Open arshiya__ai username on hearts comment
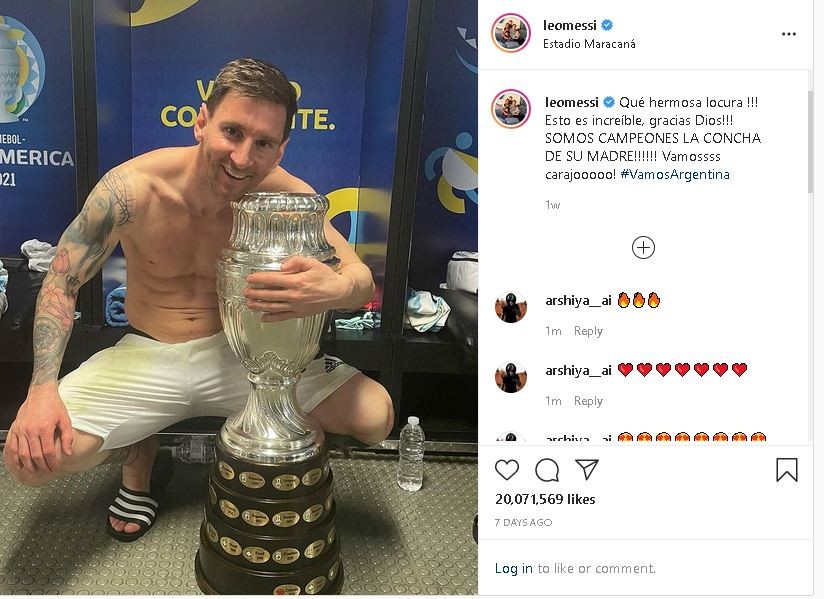Viewport: 824px width, 599px height. point(578,370)
